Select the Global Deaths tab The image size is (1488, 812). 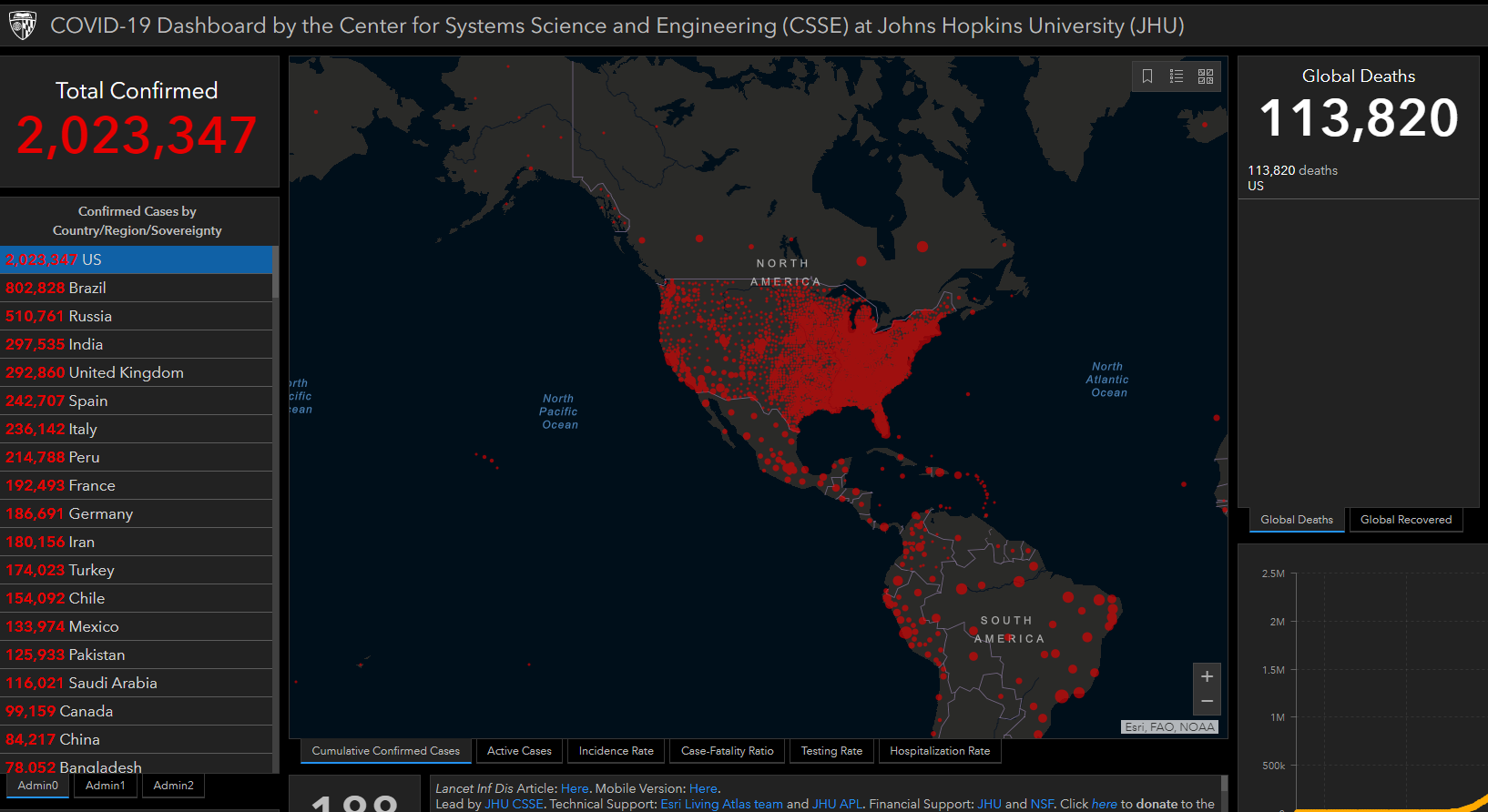tap(1297, 520)
